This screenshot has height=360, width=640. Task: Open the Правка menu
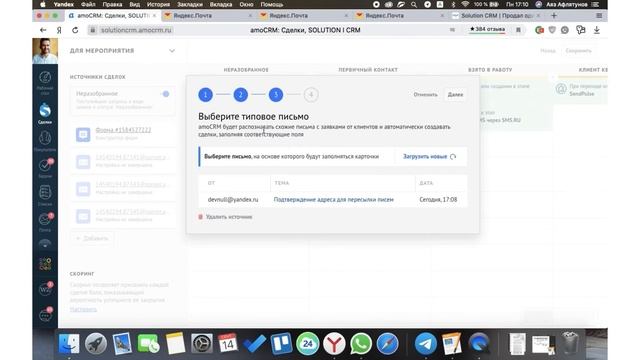(112, 4)
